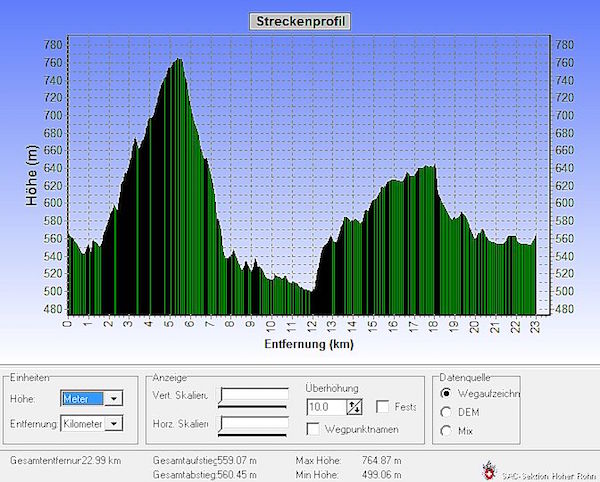Adjust the Horz. Skalierung slider
This screenshot has width=600, height=482.
point(253,426)
